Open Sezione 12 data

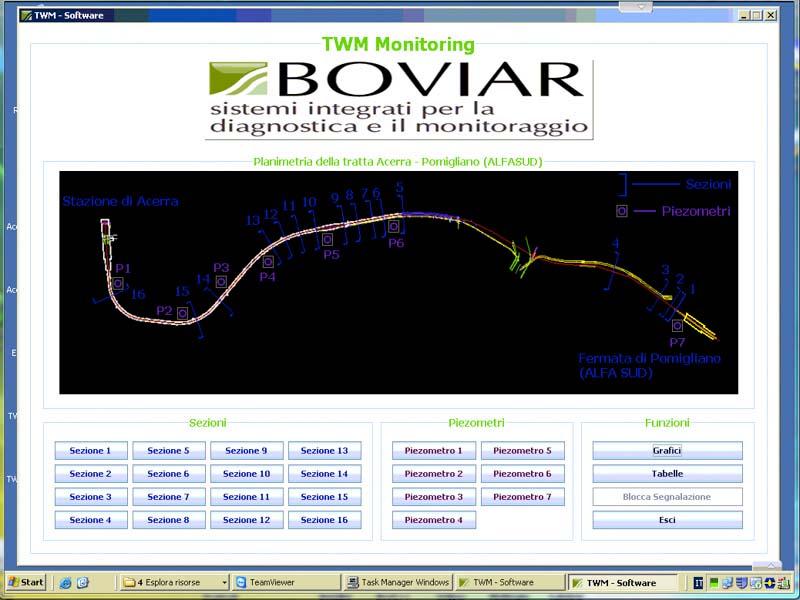pyautogui.click(x=246, y=520)
